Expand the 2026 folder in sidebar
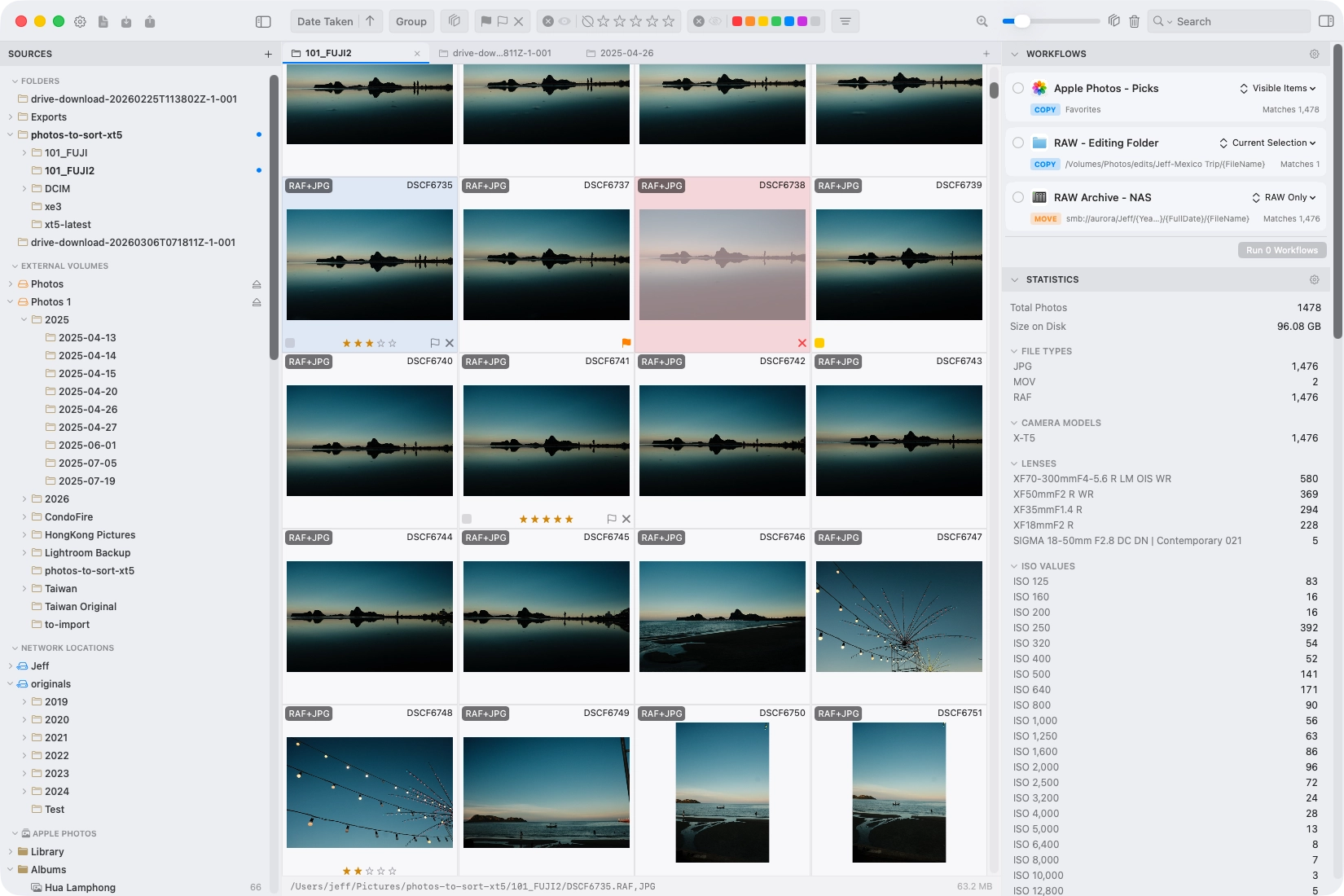 tap(24, 499)
